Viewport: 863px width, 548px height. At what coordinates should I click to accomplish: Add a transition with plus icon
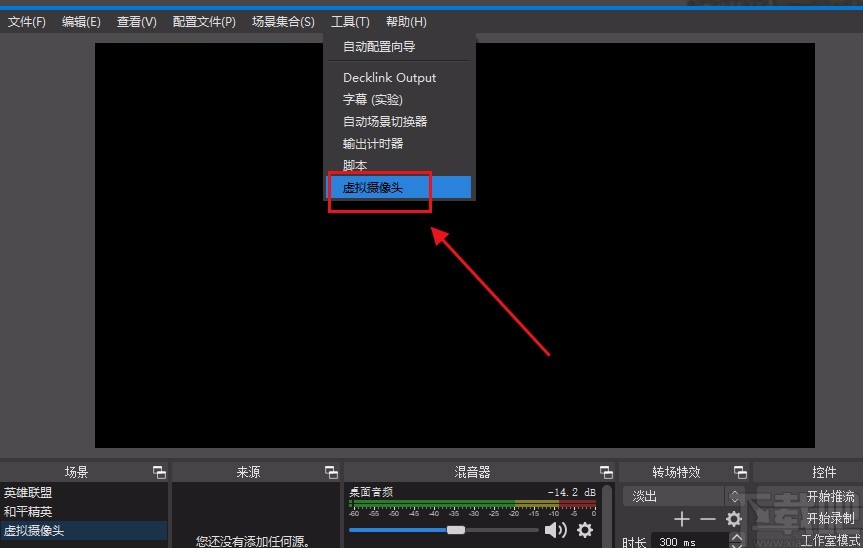point(681,519)
